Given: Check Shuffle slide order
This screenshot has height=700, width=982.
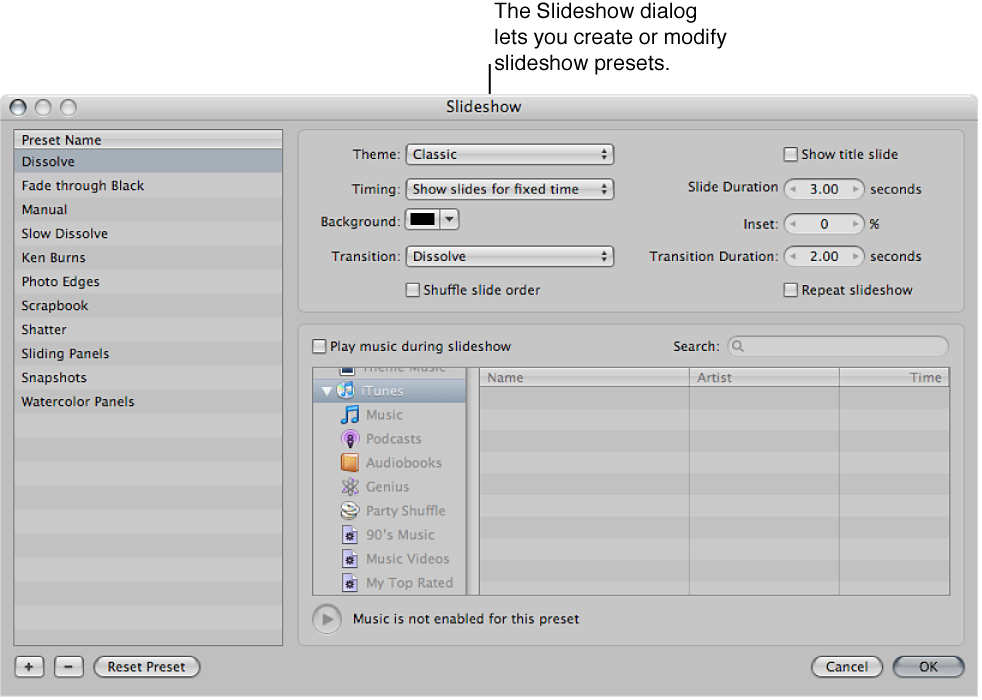Looking at the screenshot, I should (x=412, y=289).
